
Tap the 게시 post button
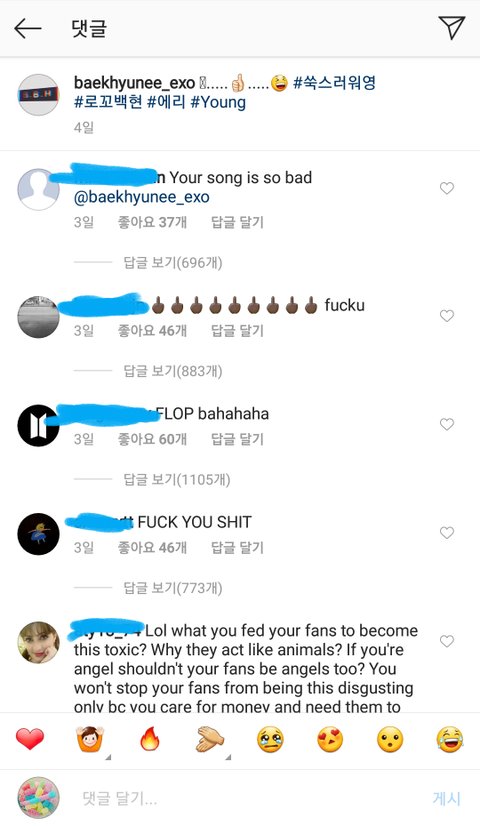pyautogui.click(x=446, y=798)
